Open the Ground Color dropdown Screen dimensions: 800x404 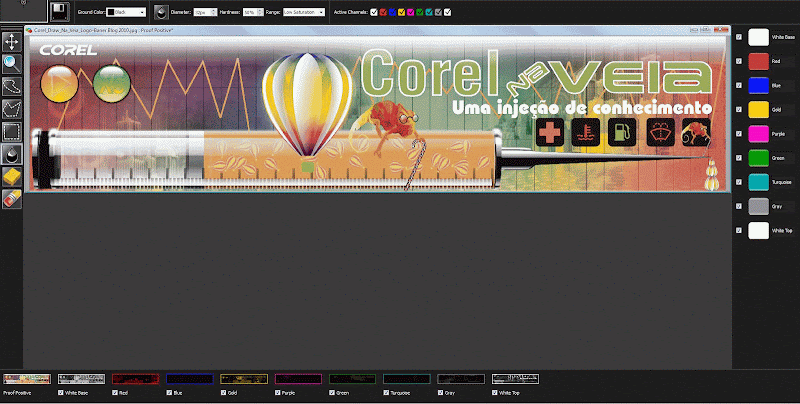coord(126,12)
